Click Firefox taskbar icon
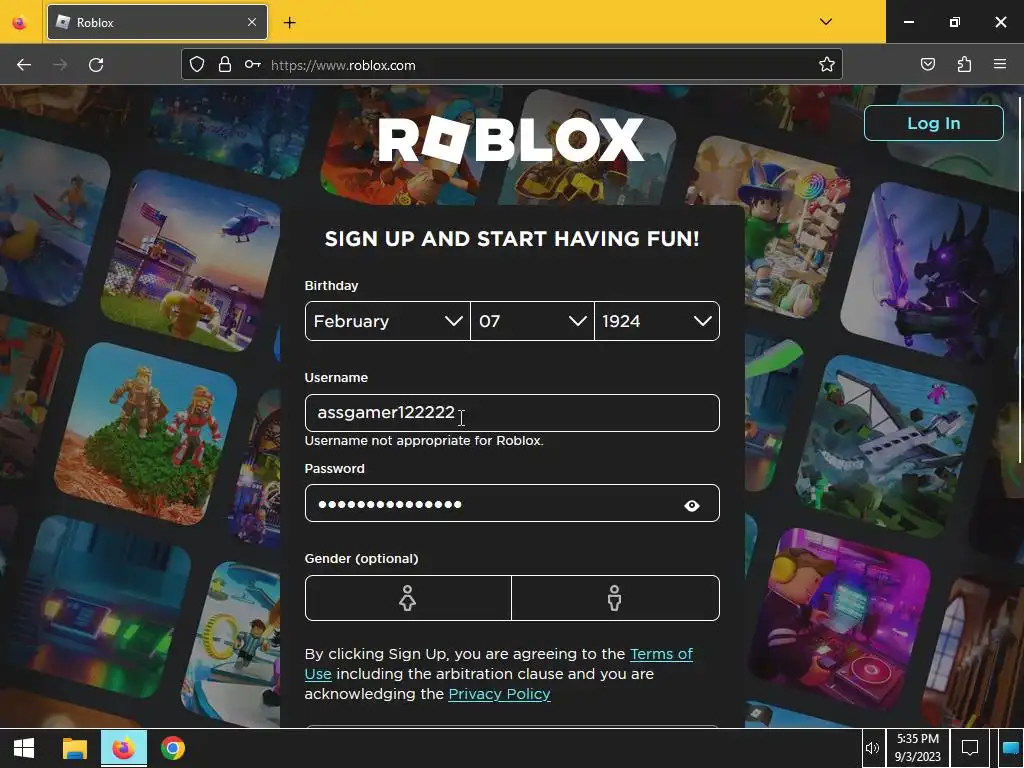 pyautogui.click(x=123, y=748)
